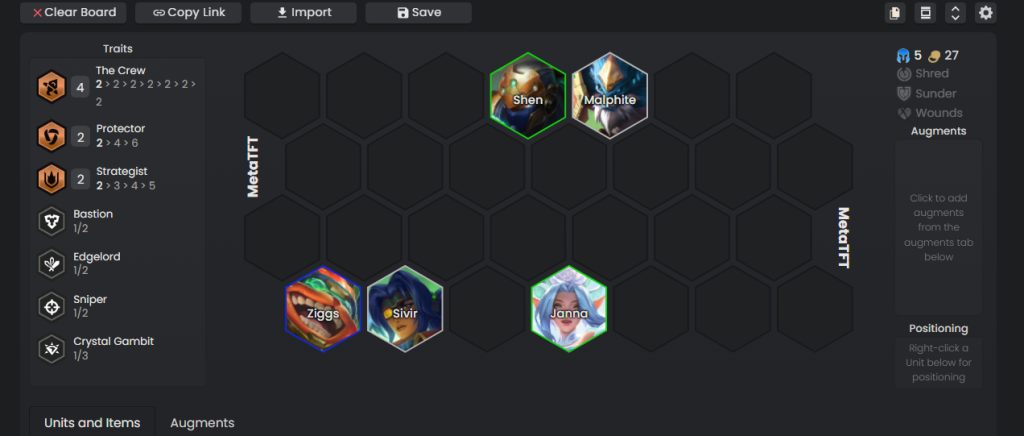Expand the up-down arrows collapse control
Viewport: 1024px width, 436px height.
(955, 12)
